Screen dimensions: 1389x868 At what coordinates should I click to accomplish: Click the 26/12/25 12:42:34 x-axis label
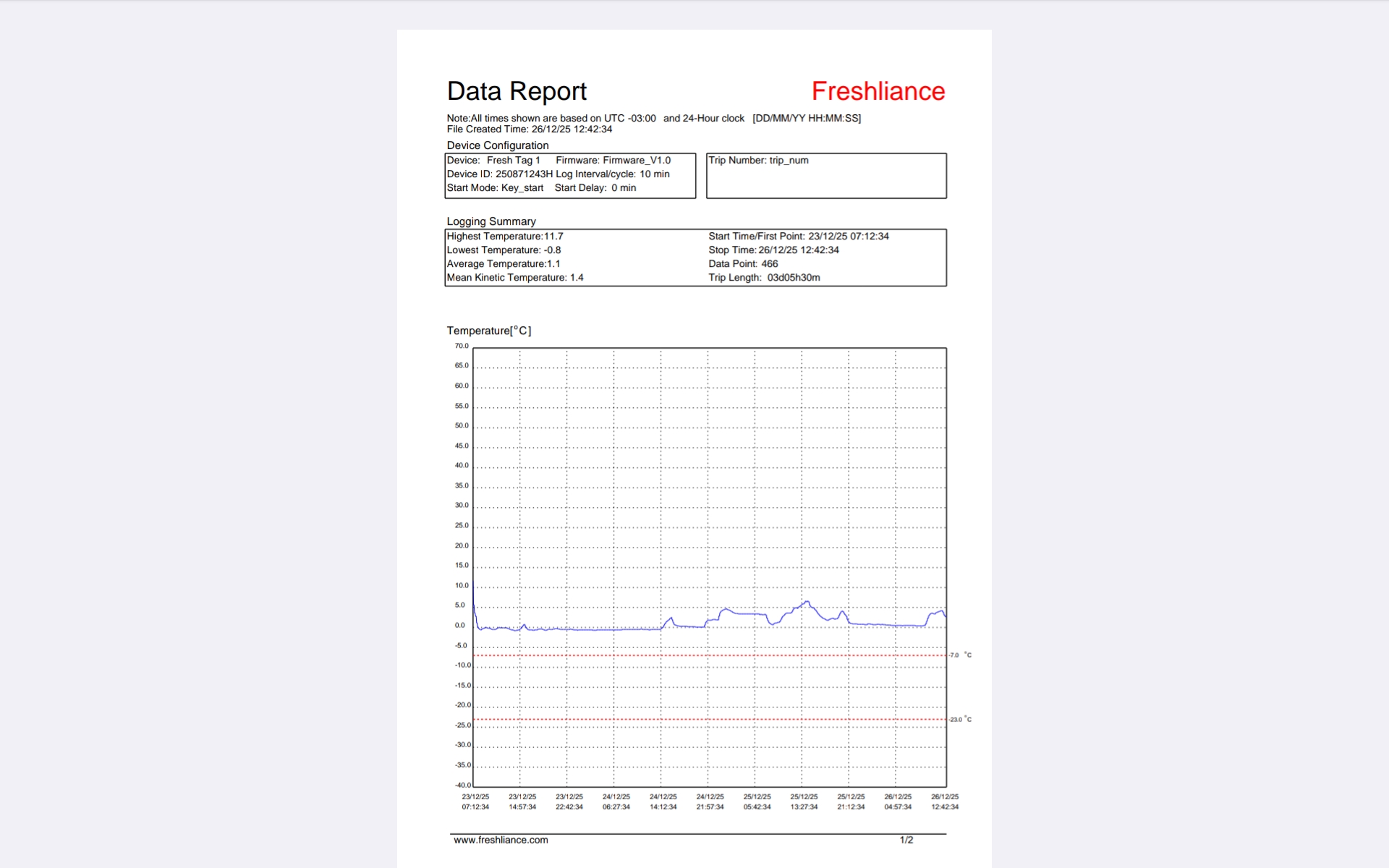(944, 801)
